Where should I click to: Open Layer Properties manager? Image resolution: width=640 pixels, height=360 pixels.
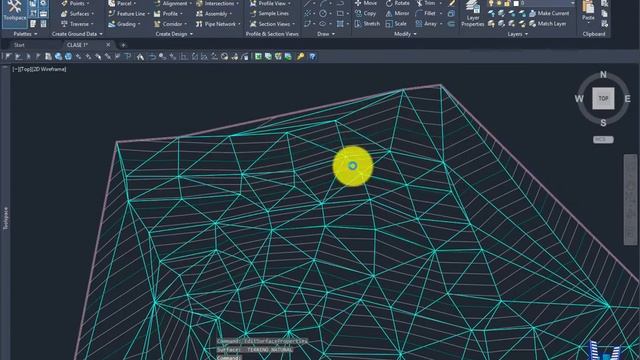point(473,13)
